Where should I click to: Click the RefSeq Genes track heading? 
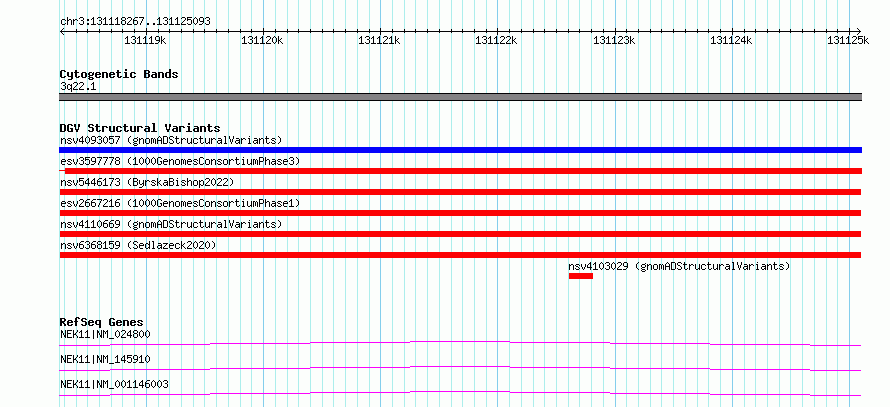[102, 322]
